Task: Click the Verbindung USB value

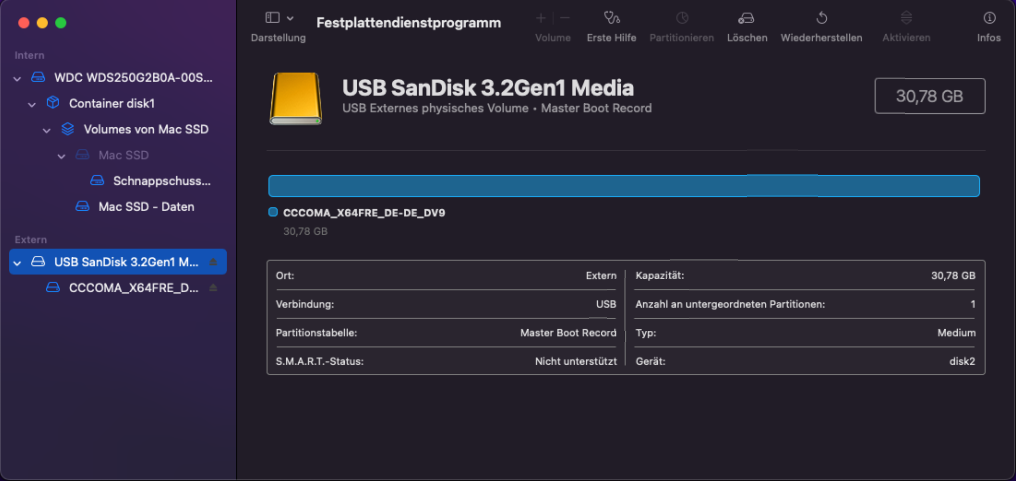Action: pyautogui.click(x=606, y=304)
